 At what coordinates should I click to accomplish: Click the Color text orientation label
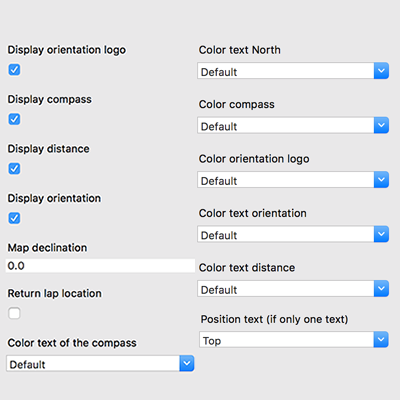point(253,213)
